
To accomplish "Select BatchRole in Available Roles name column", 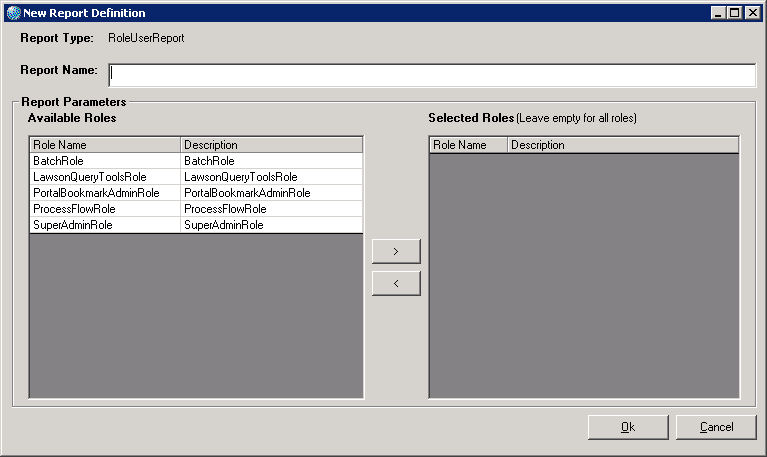I will pos(105,161).
